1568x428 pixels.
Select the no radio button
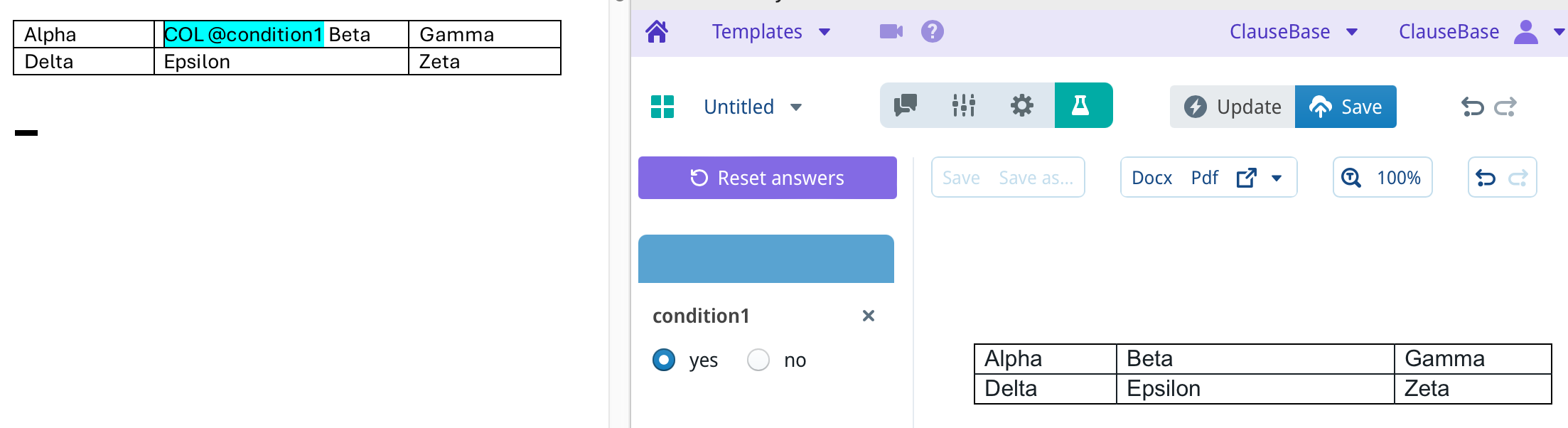click(758, 360)
